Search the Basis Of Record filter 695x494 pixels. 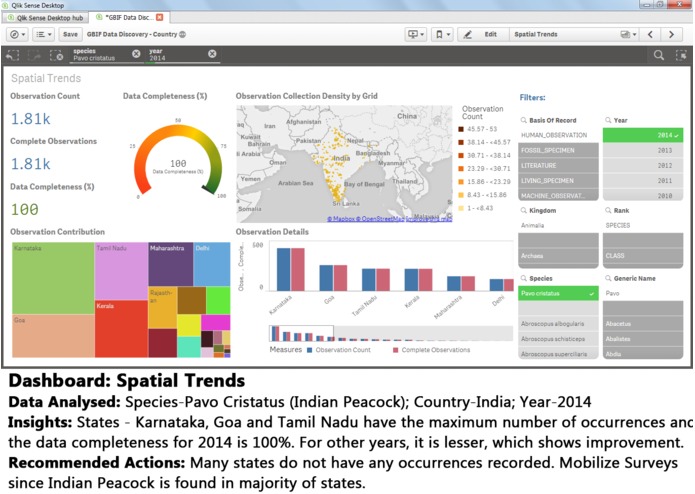pos(523,120)
